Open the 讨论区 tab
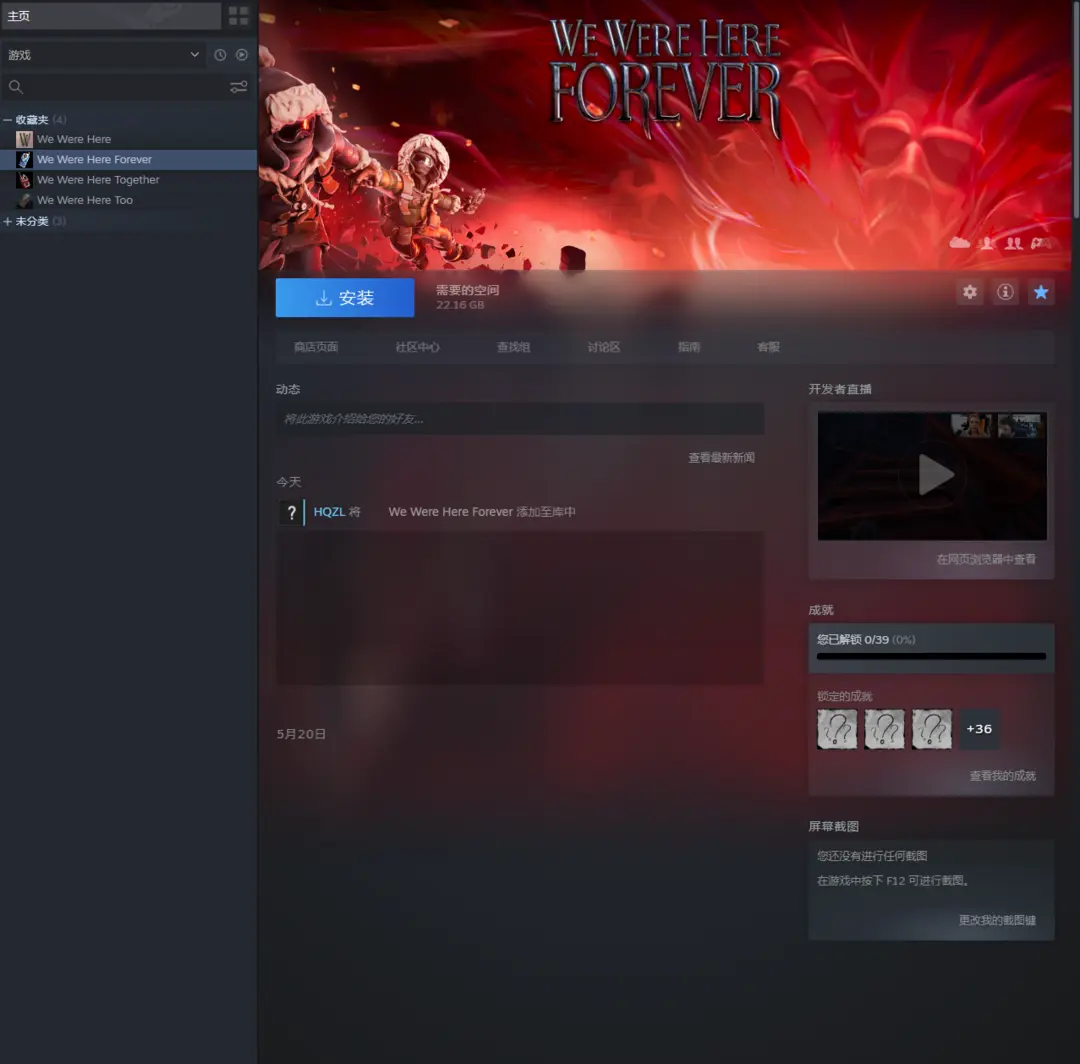The image size is (1080, 1064). click(604, 347)
